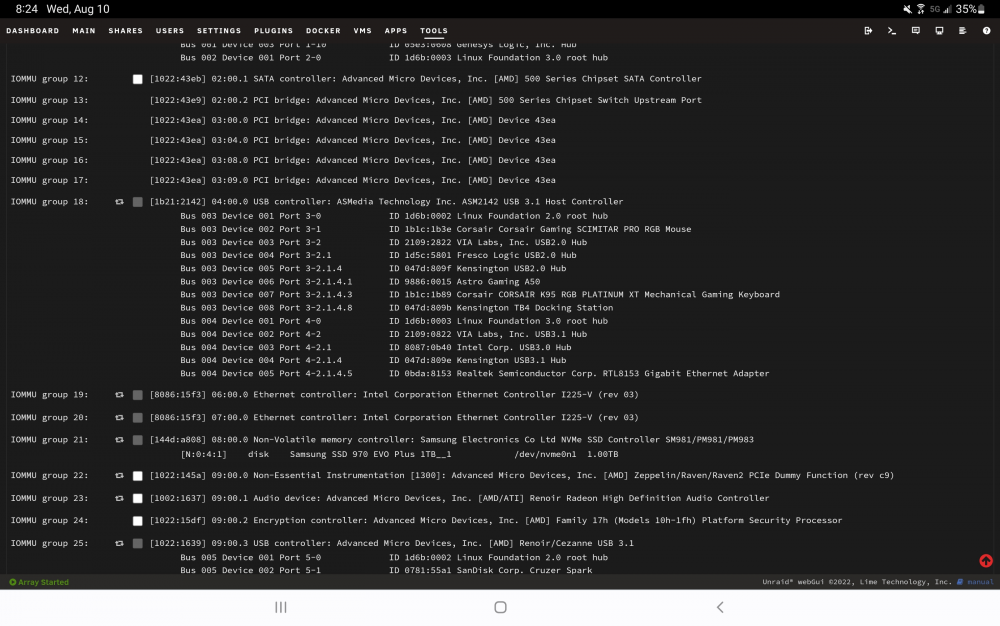Open the feedback icon in top bar
Viewport: 1000px width, 626px height.
pyautogui.click(x=915, y=31)
